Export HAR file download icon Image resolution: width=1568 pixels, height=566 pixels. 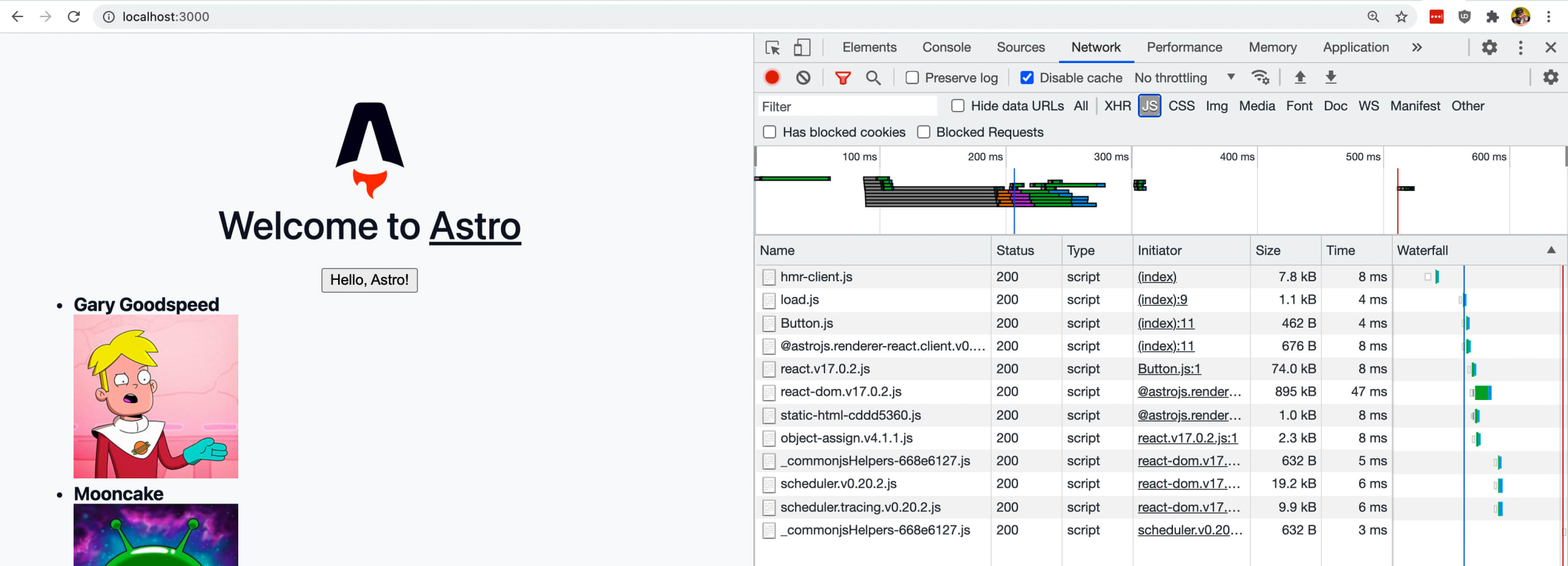click(1330, 77)
